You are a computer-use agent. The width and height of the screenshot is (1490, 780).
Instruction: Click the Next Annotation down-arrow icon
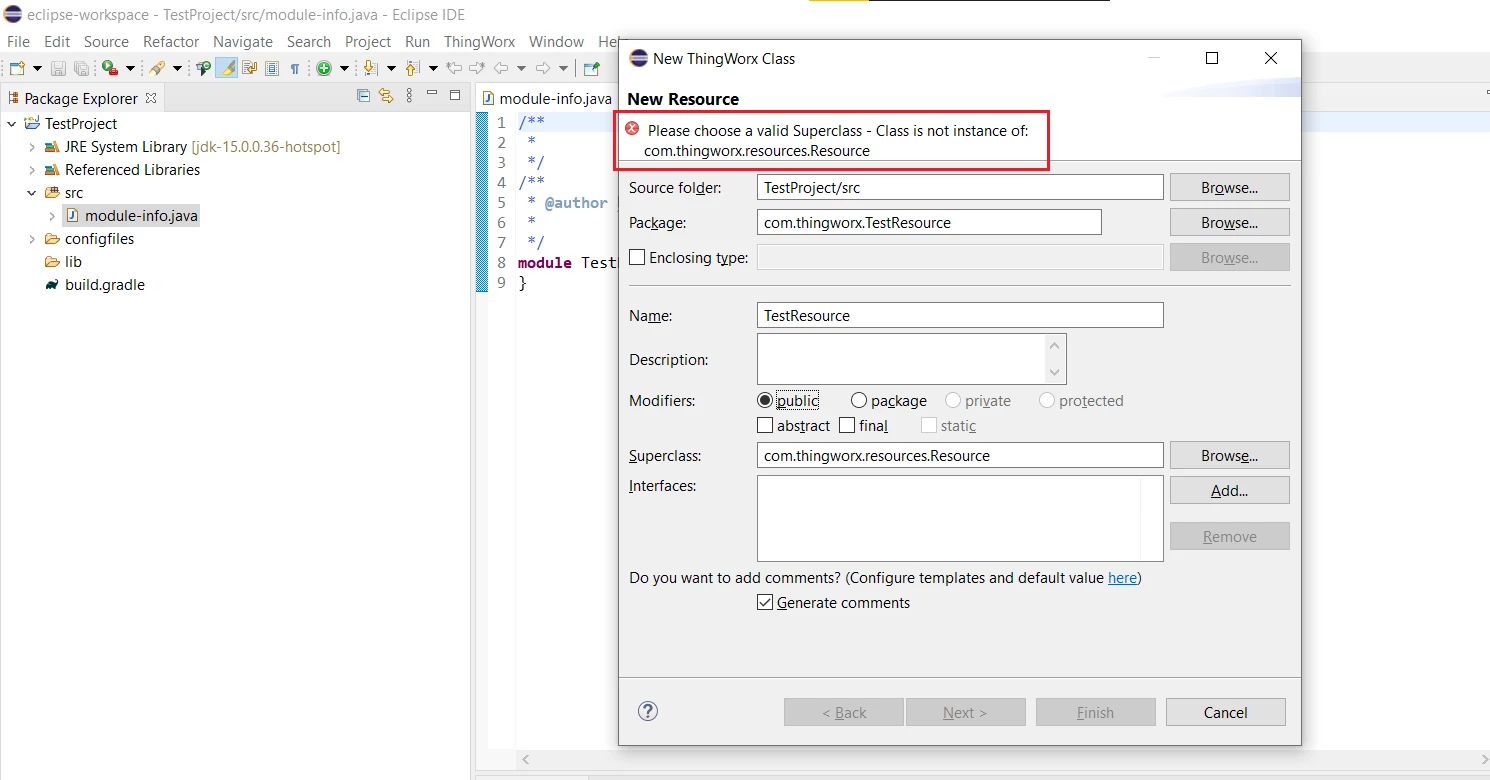pyautogui.click(x=370, y=68)
